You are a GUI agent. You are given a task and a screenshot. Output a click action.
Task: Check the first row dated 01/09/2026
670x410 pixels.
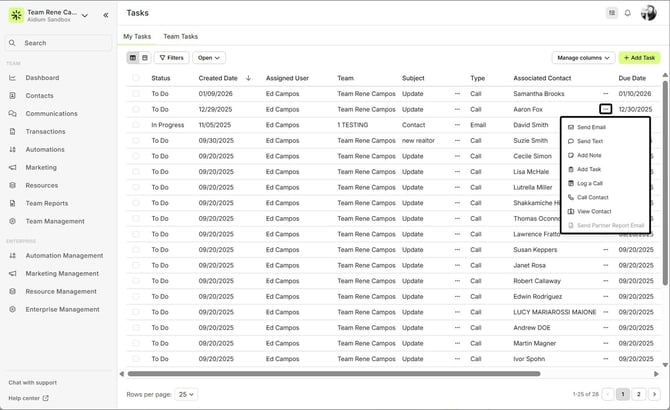[x=135, y=93]
